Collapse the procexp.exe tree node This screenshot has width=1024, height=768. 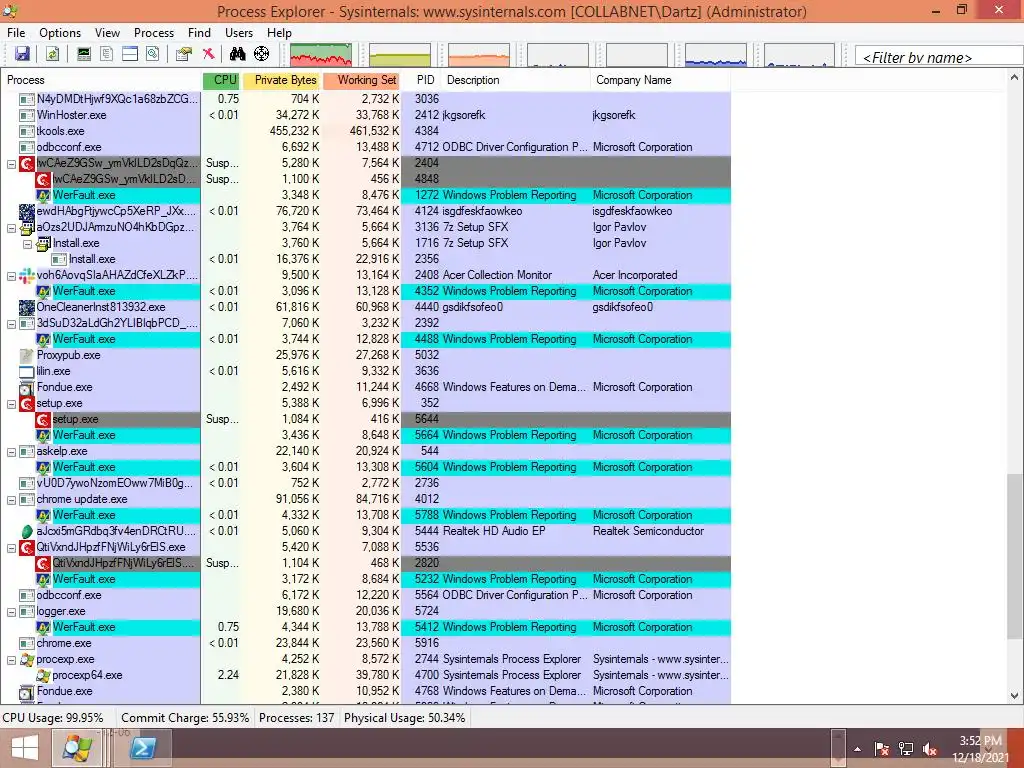point(11,660)
